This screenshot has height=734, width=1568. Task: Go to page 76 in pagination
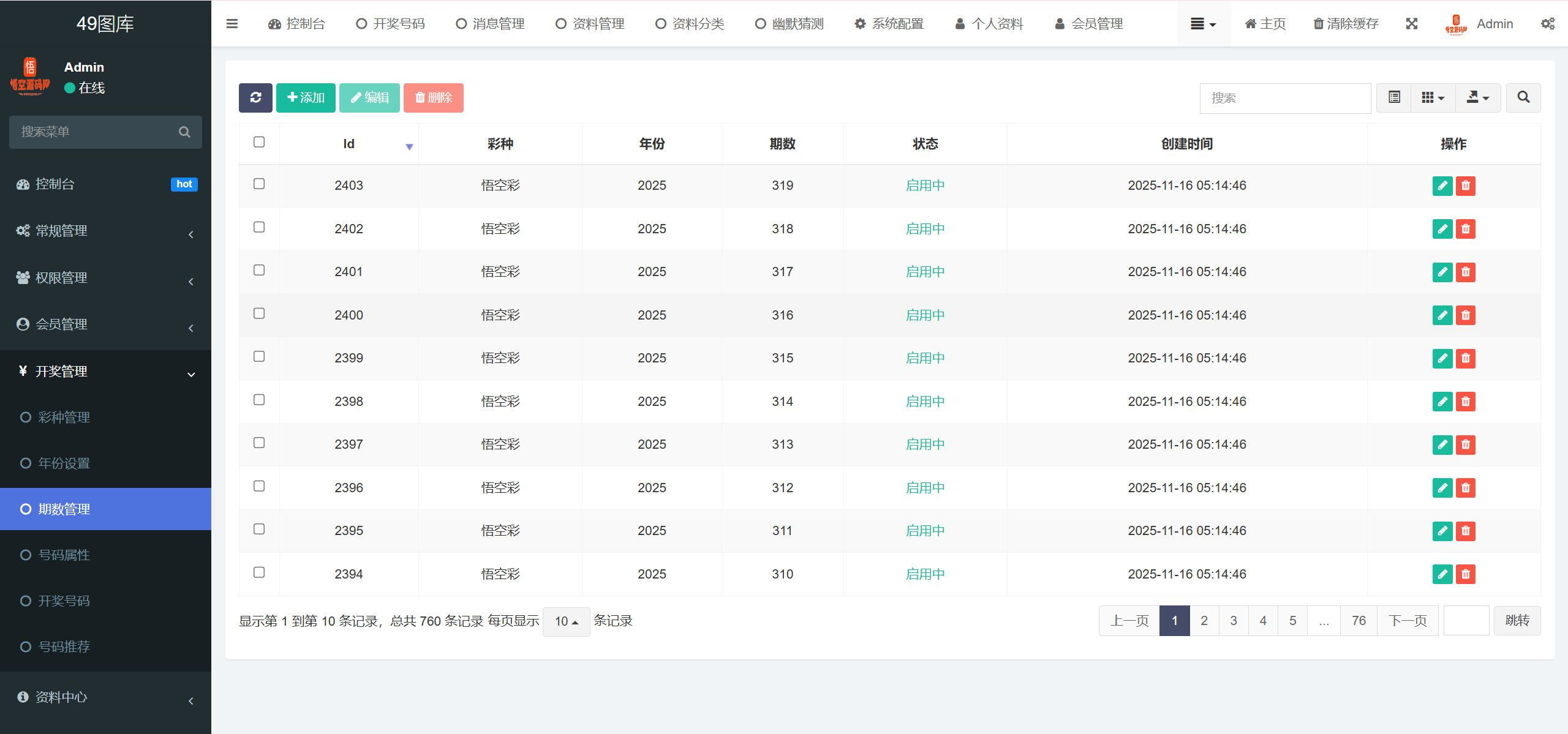point(1359,621)
